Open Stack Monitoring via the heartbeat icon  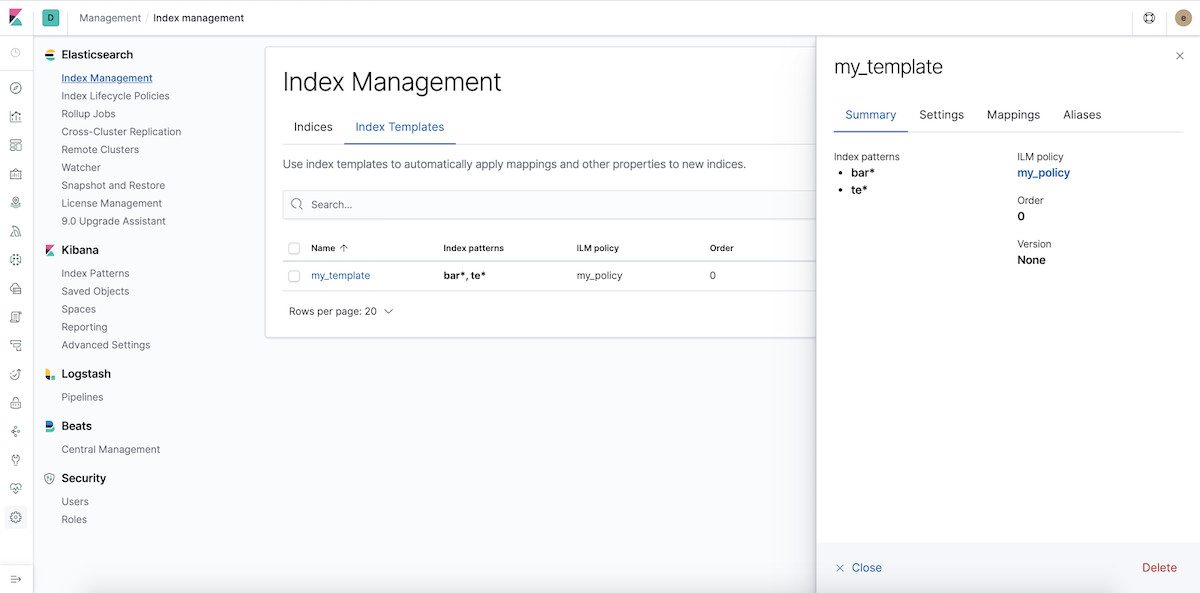pyautogui.click(x=16, y=489)
